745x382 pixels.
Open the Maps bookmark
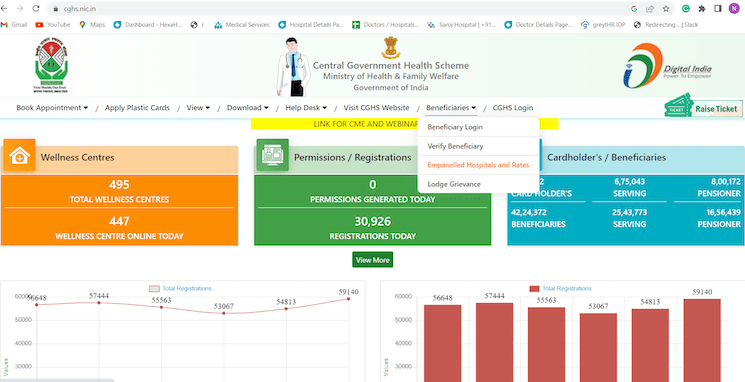pos(92,25)
